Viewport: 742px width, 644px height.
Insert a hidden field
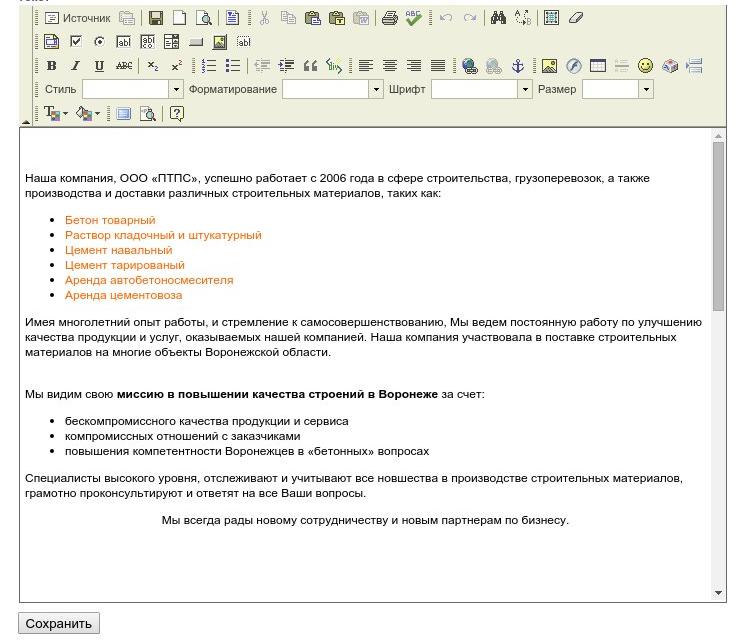click(243, 42)
